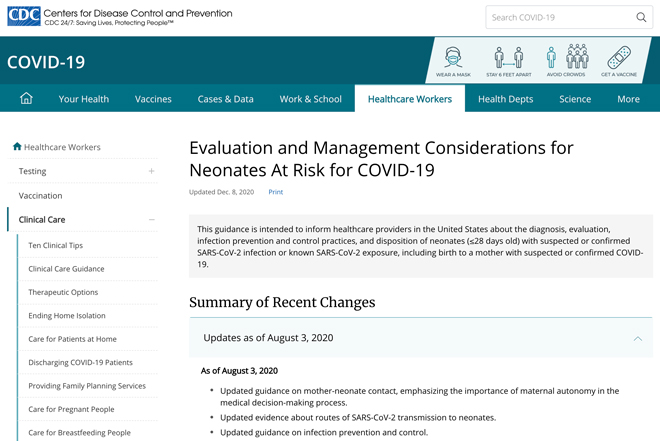The image size is (660, 441).
Task: Open the Your Health tab
Action: click(x=84, y=99)
